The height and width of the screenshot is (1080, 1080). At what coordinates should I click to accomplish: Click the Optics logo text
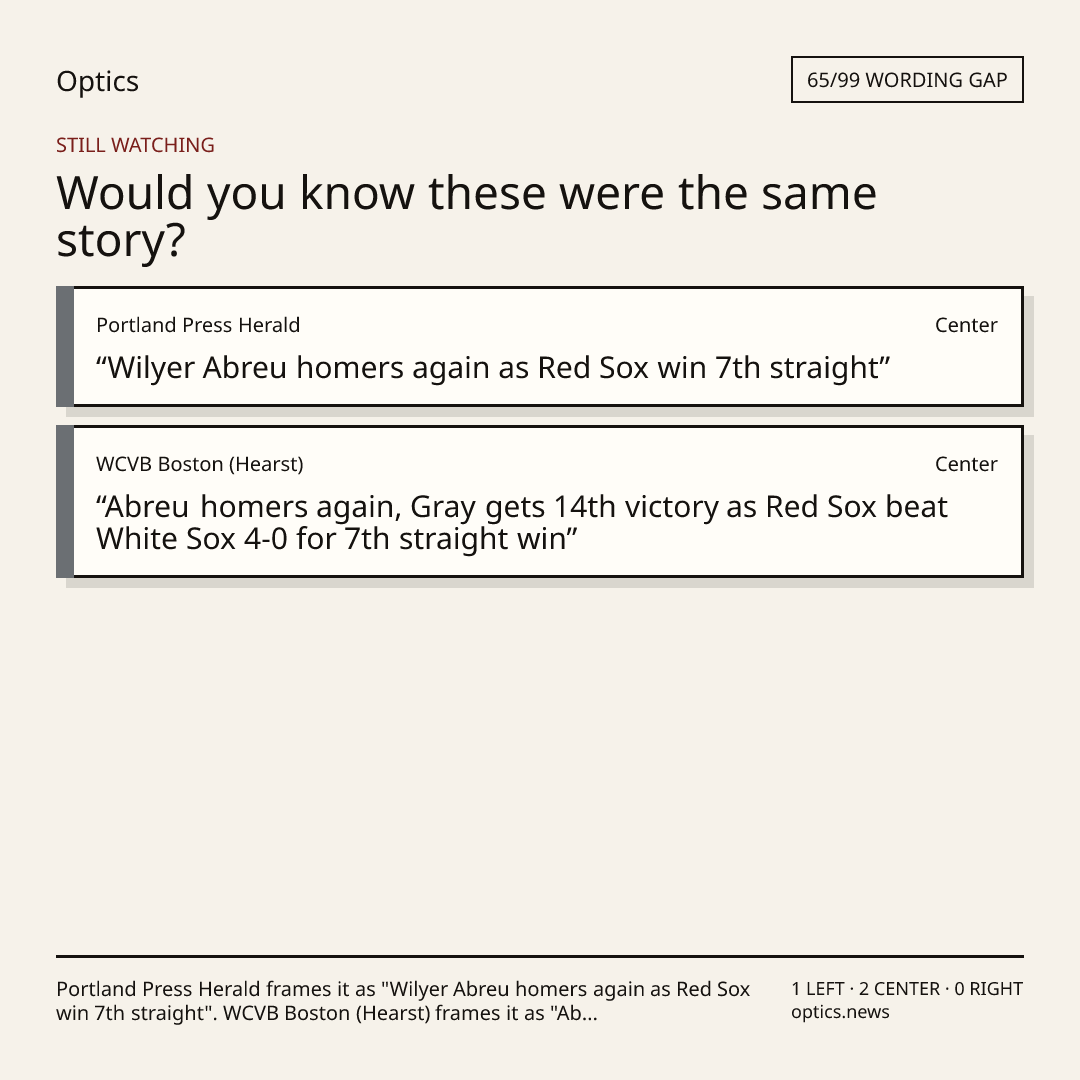97,81
